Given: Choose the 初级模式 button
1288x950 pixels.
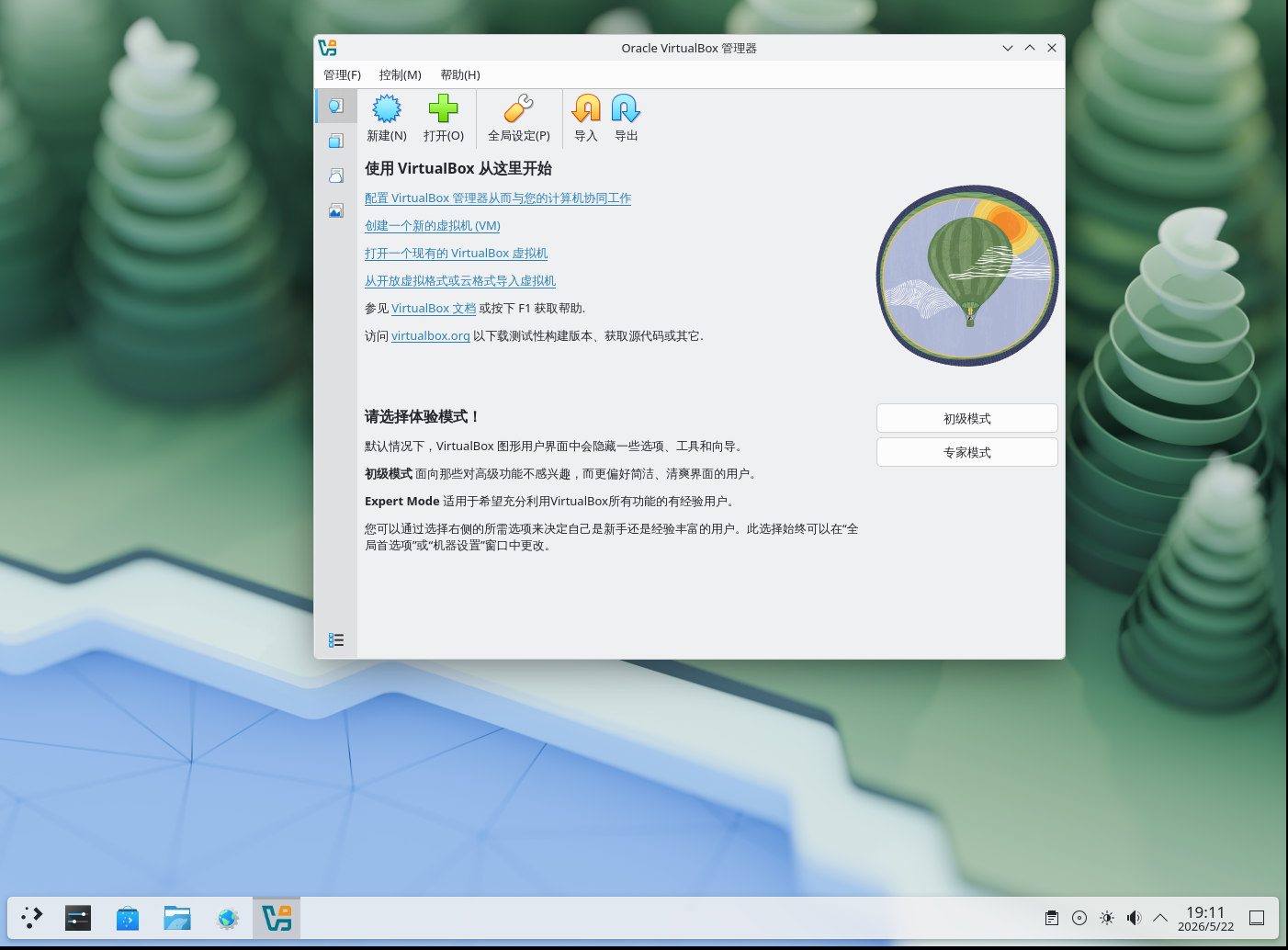Looking at the screenshot, I should [x=967, y=418].
